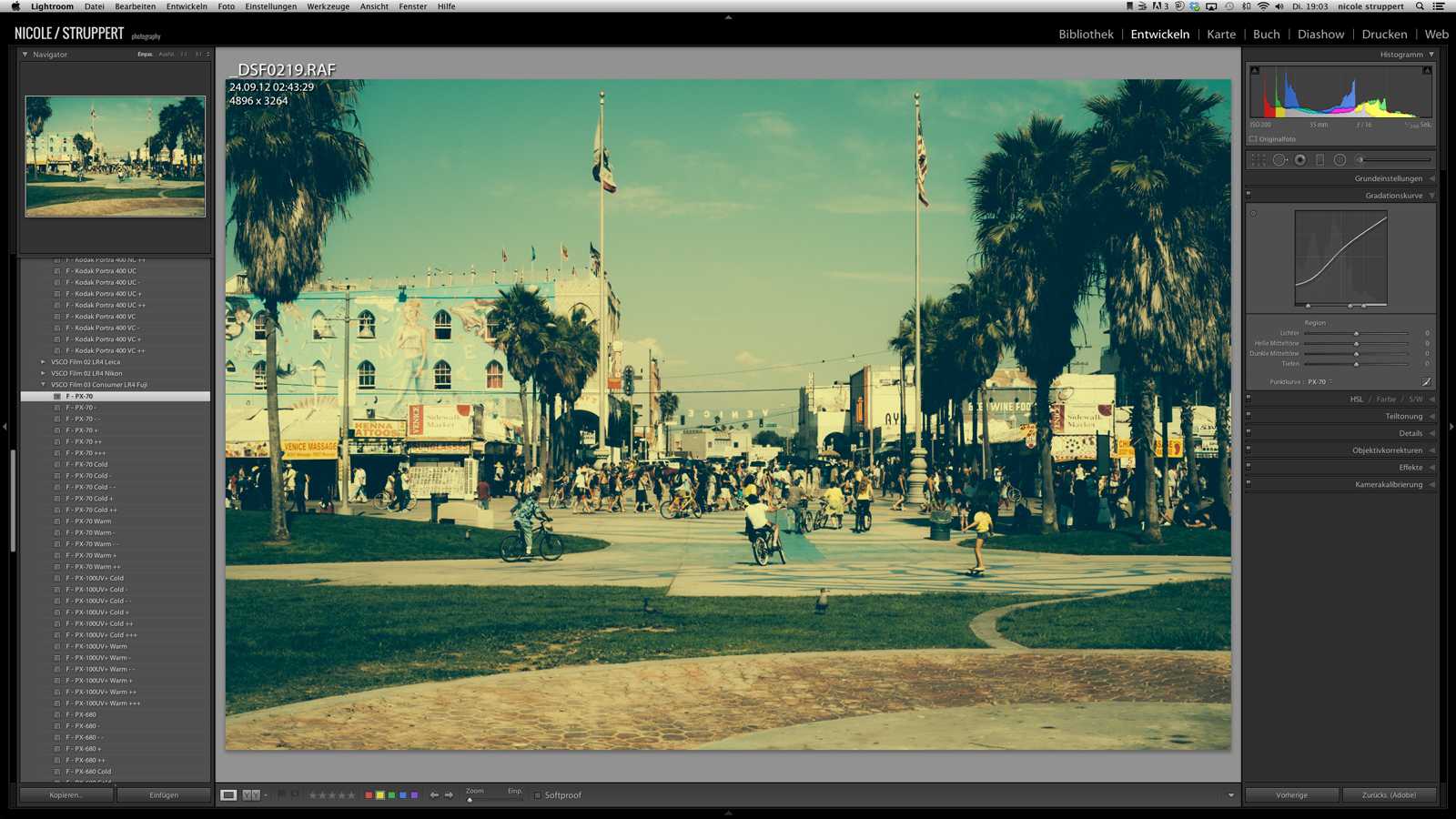Open the Bibliothek module
Screen dimensions: 1456x819
[x=1086, y=35]
